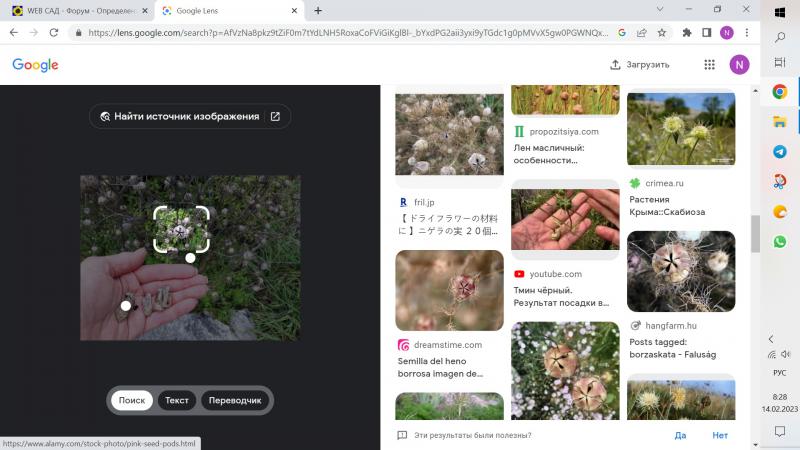
Task: Open Telegram from the taskbar
Action: pyautogui.click(x=780, y=152)
